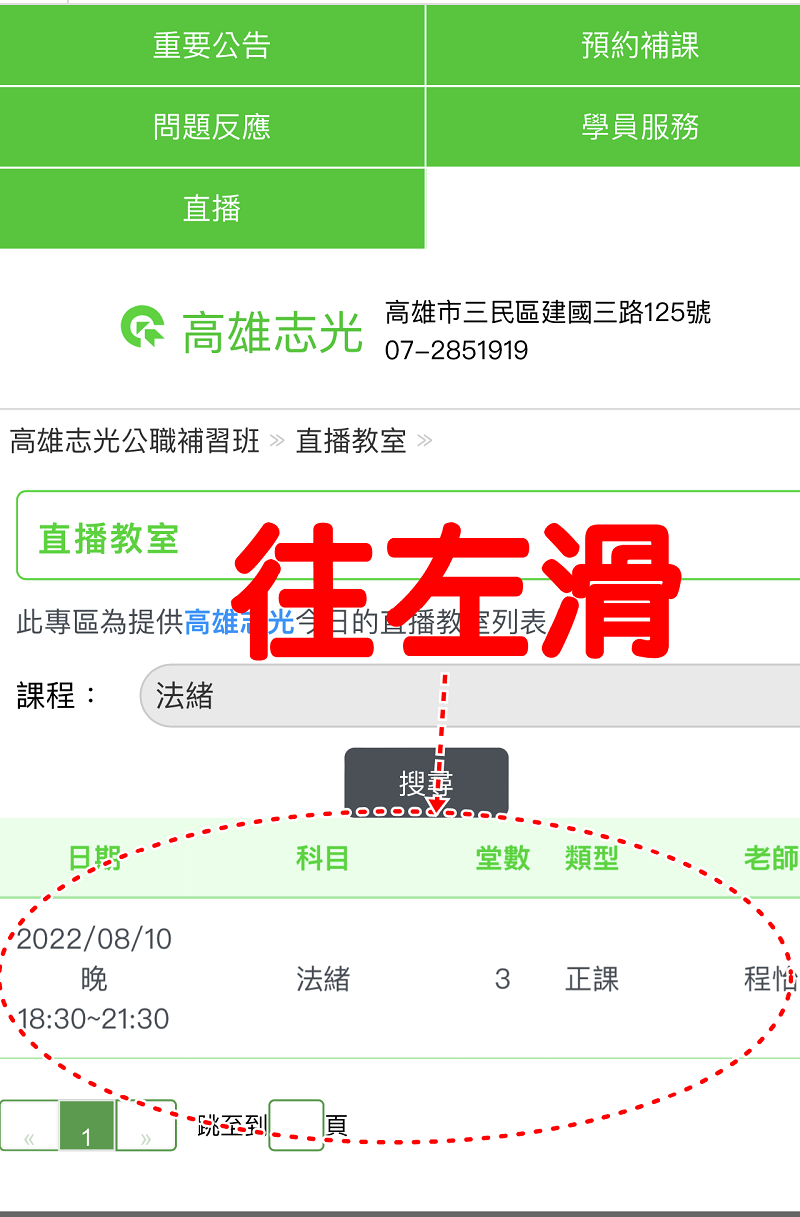Go to previous page with « button
This screenshot has width=800, height=1217.
tap(29, 1126)
